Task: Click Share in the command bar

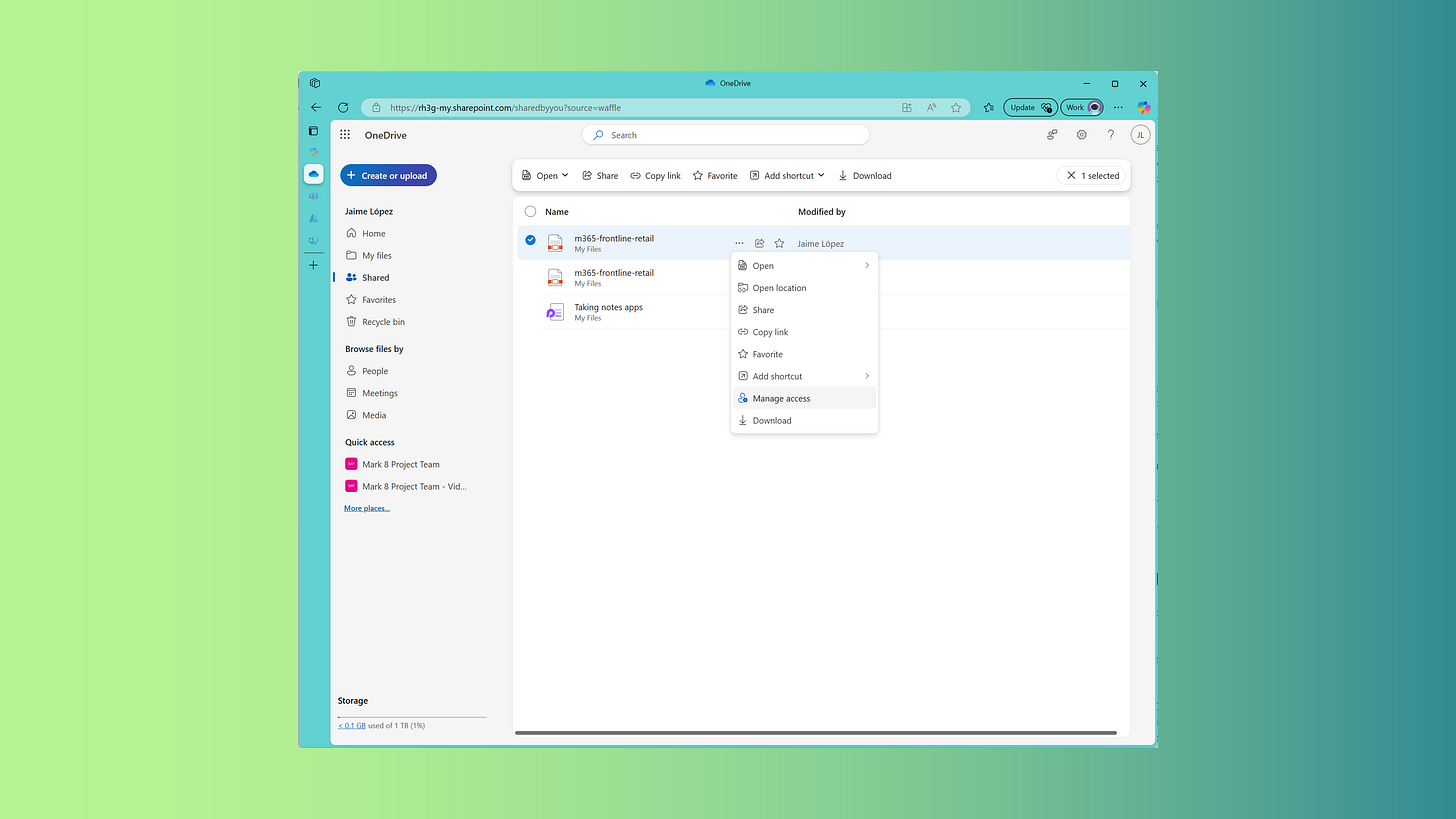Action: click(600, 175)
